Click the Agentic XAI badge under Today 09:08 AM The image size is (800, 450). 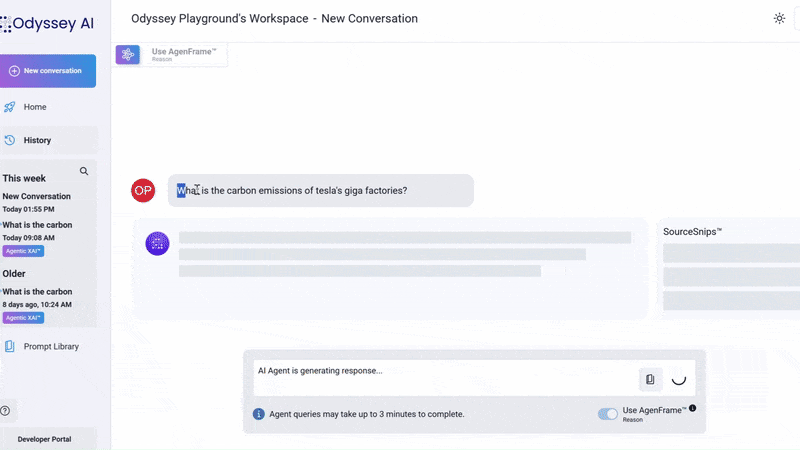click(x=23, y=251)
